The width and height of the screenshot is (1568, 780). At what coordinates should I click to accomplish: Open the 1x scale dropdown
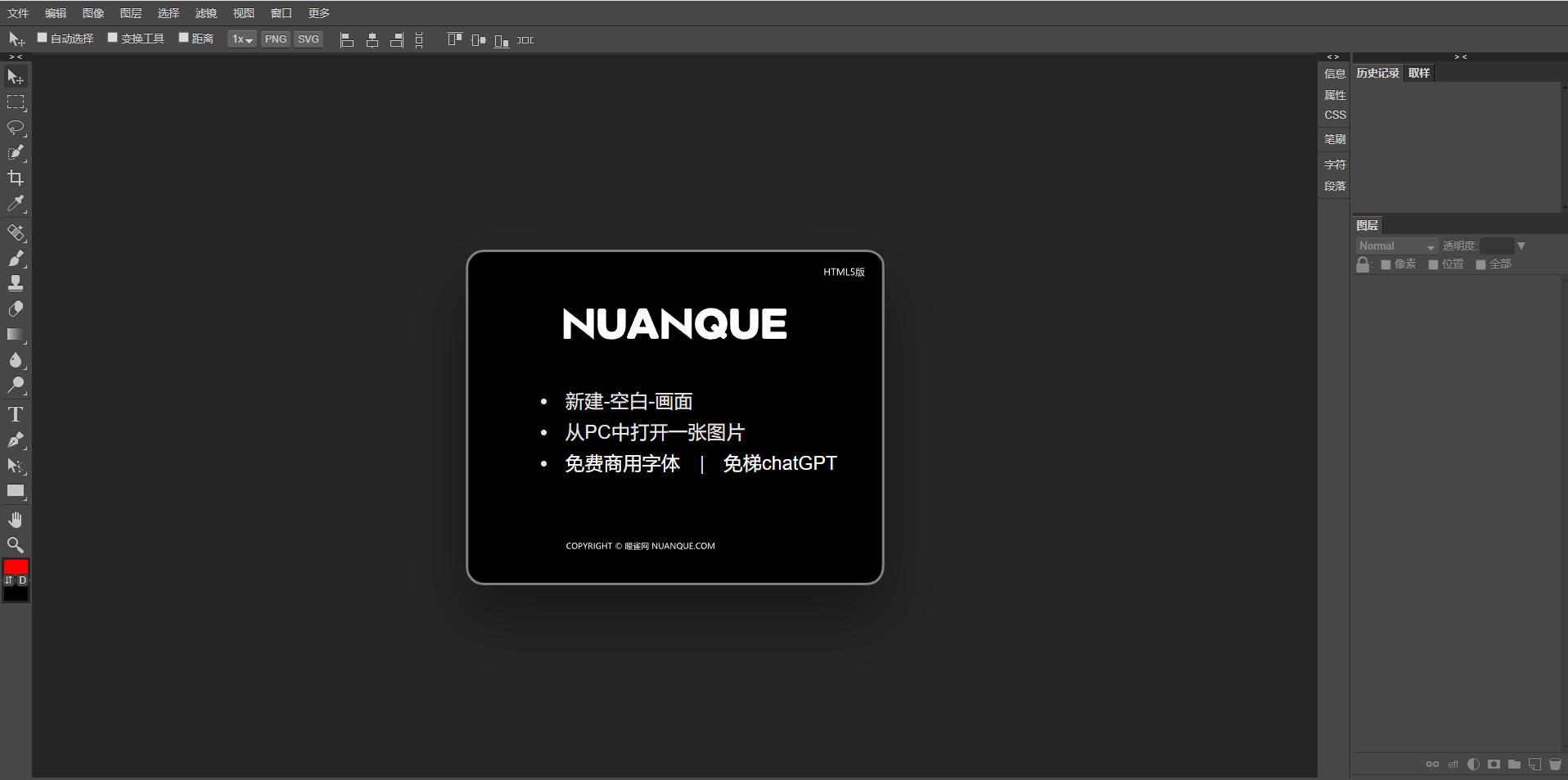(x=241, y=39)
